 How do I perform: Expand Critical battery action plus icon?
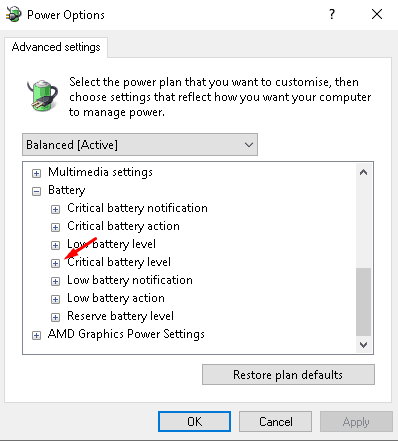(55, 227)
